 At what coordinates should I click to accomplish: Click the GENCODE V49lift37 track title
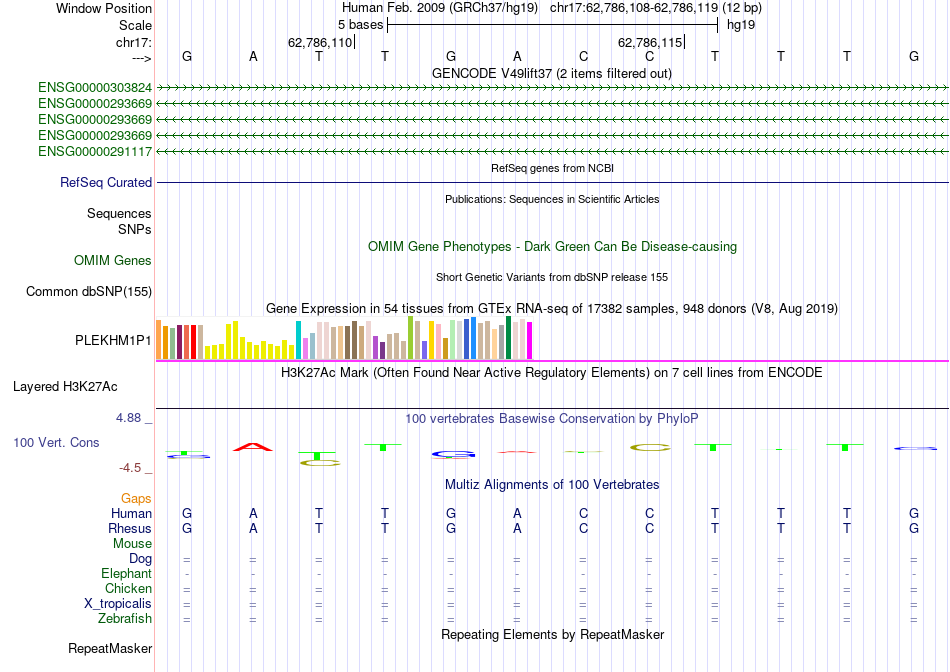[552, 73]
